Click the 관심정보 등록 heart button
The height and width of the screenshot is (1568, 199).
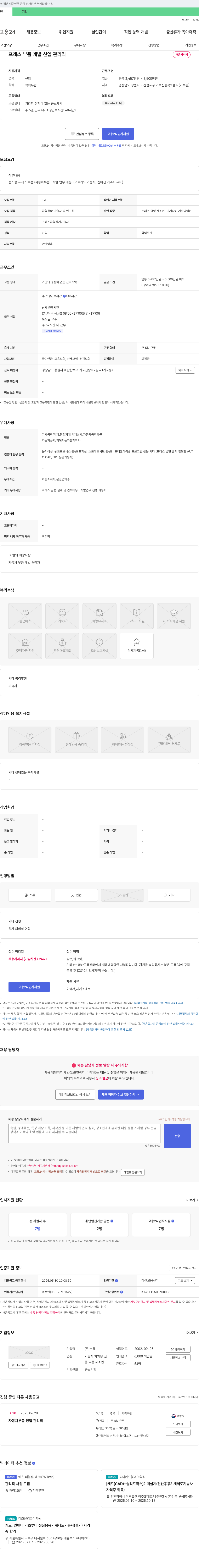click(x=82, y=134)
